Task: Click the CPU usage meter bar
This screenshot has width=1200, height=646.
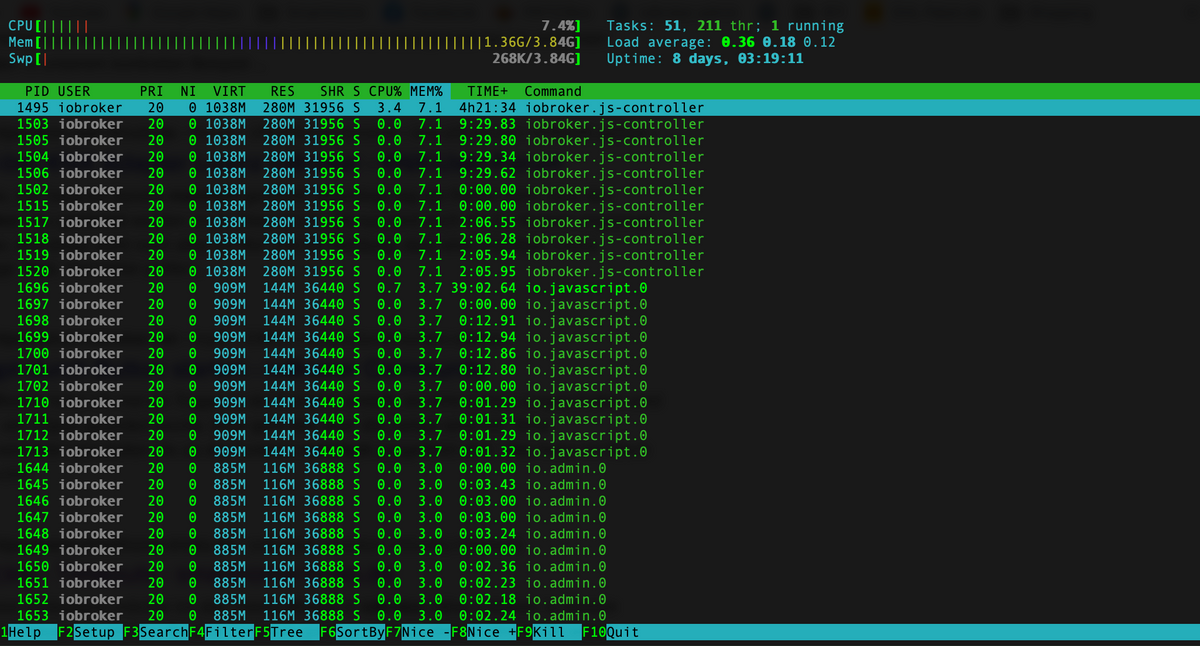Action: coord(295,26)
